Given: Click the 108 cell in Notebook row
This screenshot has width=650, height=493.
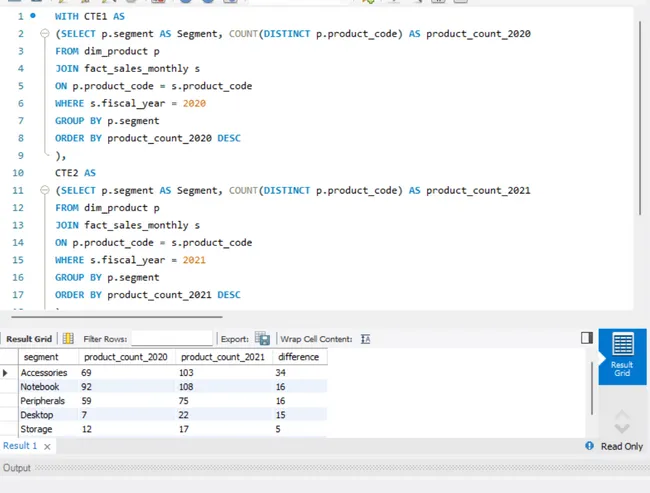Looking at the screenshot, I should [x=224, y=387].
